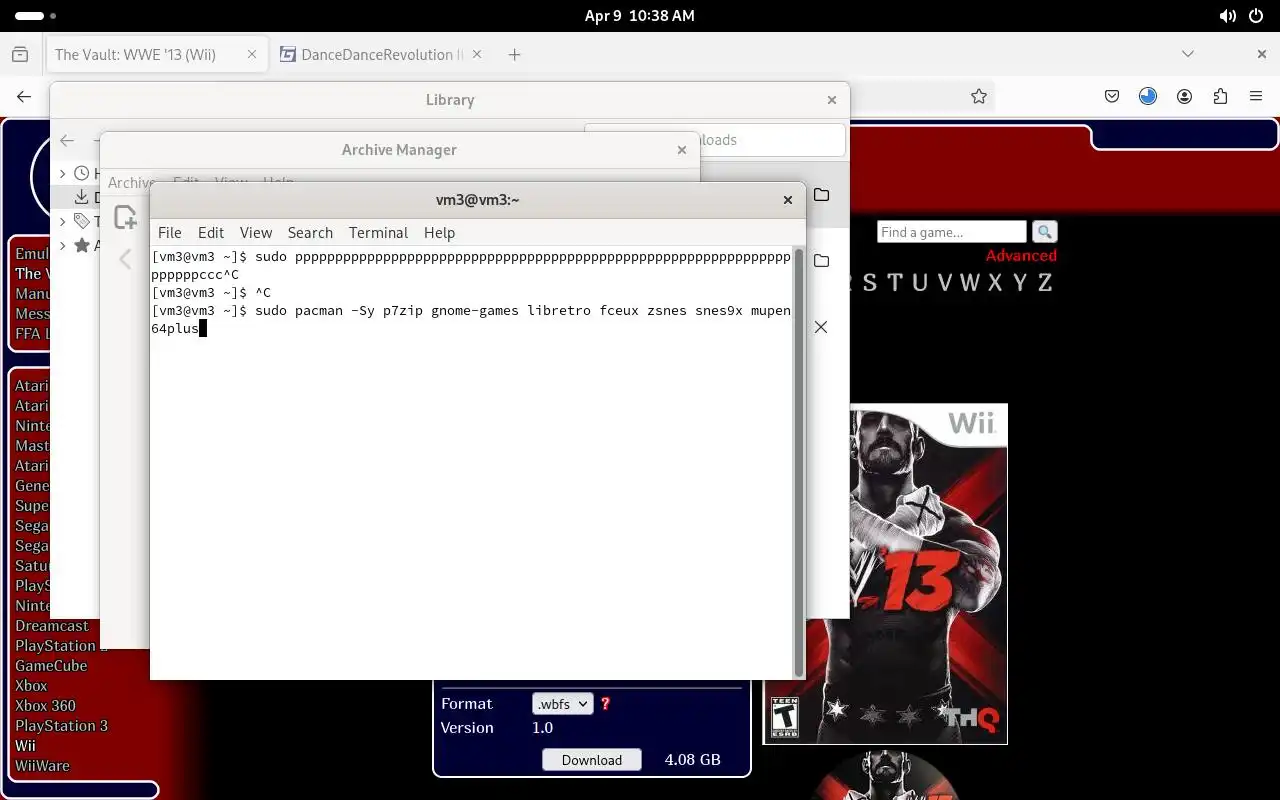
Task: Open Firefox View icon beside the tabs
Action: (x=20, y=54)
